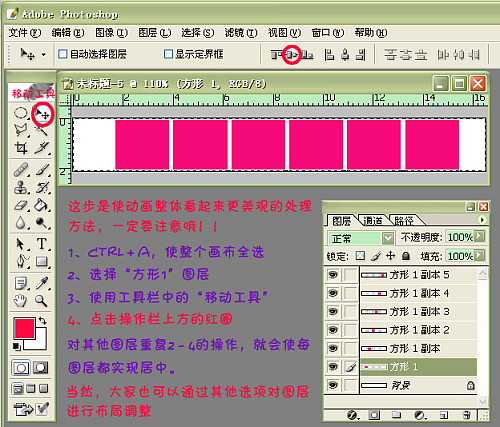The image size is (500, 427).
Task: Select the Elliptical Marquee tool
Action: 21,113
